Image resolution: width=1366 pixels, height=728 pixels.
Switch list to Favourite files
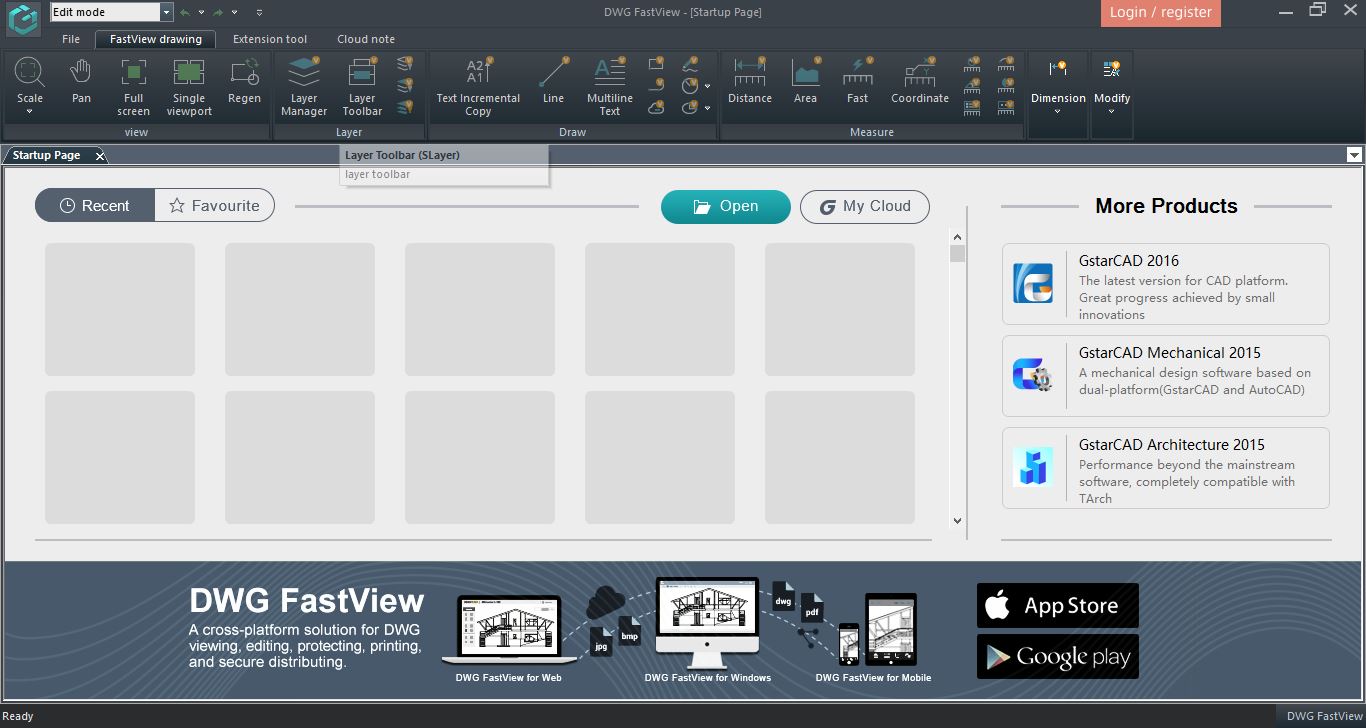(214, 205)
